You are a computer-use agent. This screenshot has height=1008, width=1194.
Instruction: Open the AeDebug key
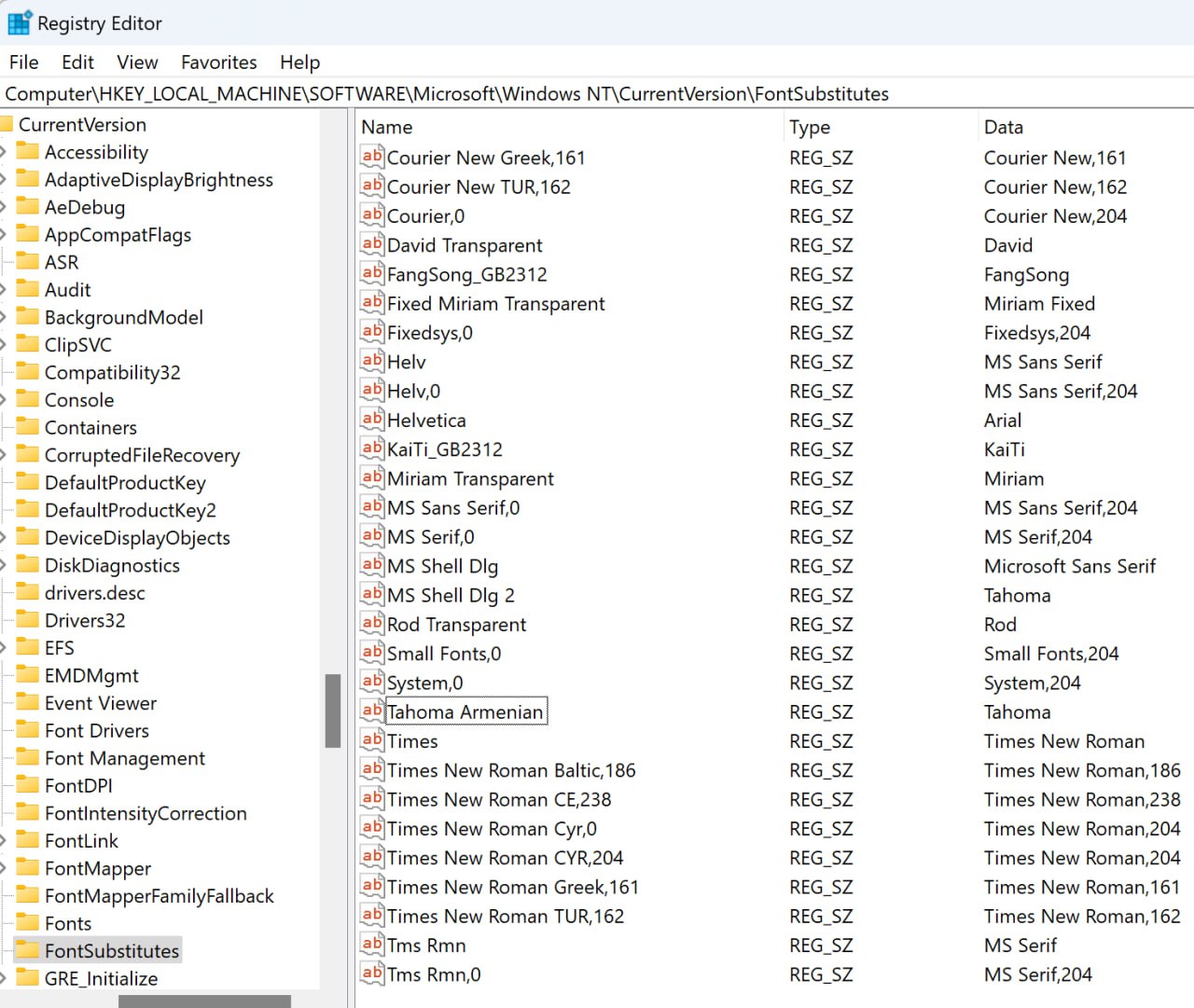85,207
